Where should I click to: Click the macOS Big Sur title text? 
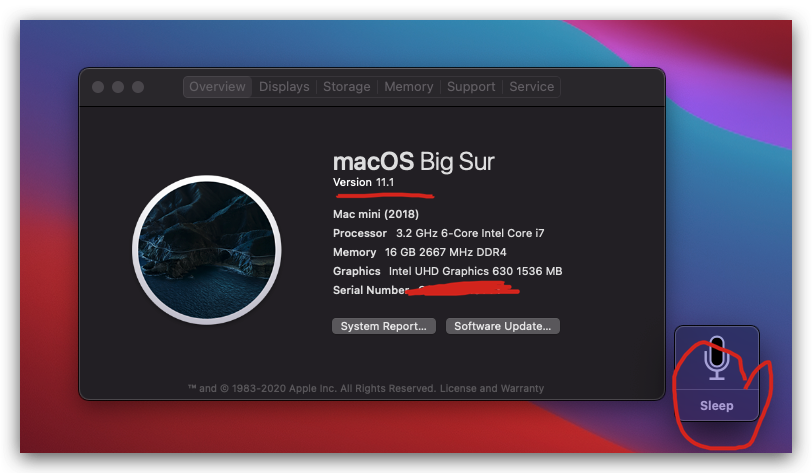click(413, 161)
